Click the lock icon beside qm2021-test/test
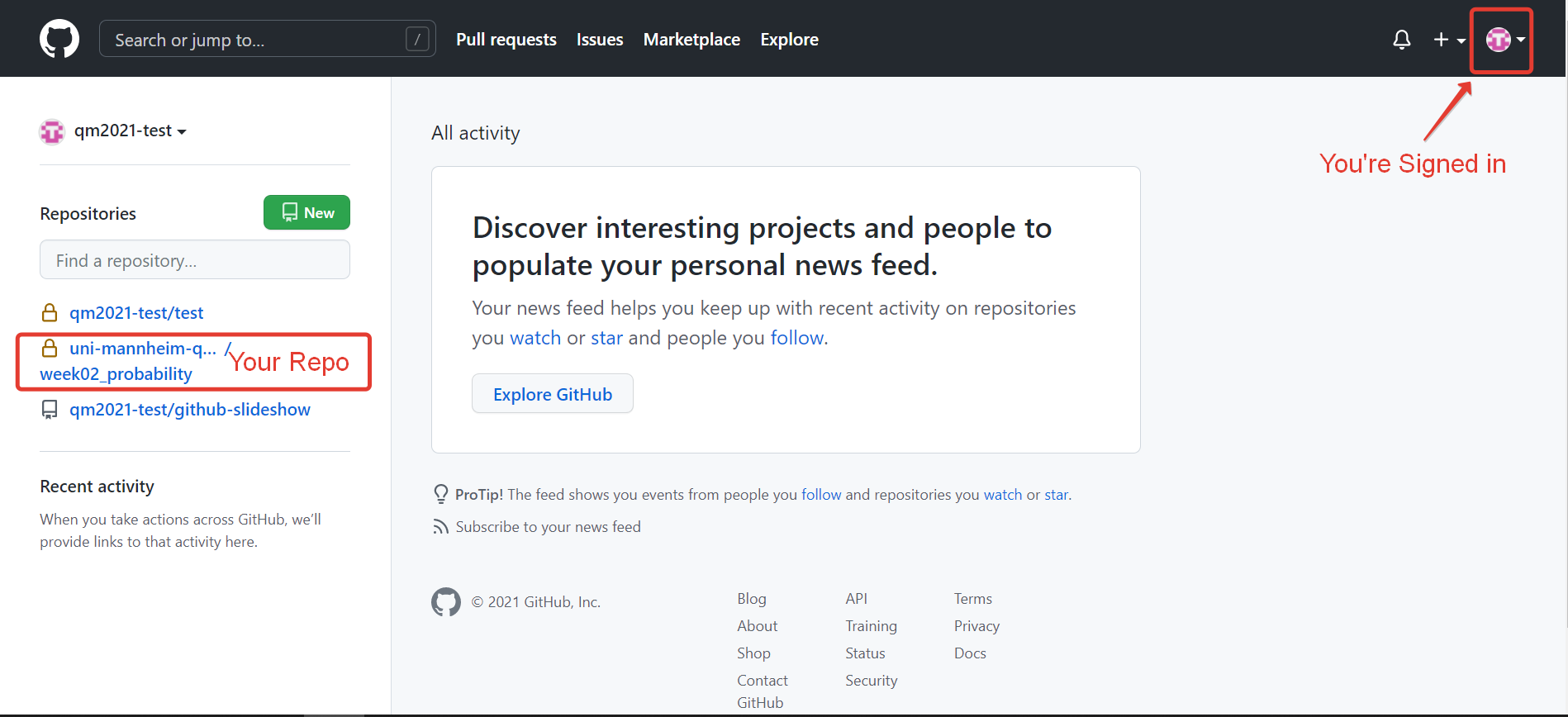Viewport: 1568px width, 717px height. tap(50, 313)
